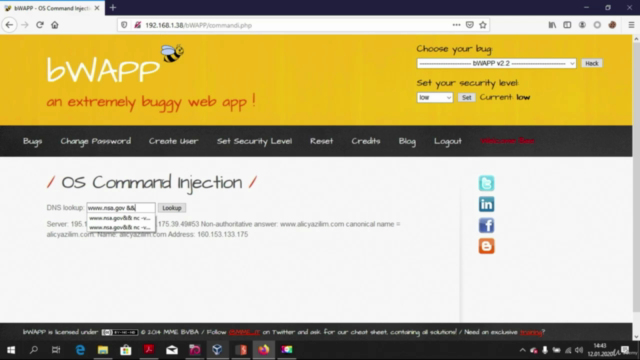Open the Firefox hamburger menu
Image resolution: width=640 pixels, height=360 pixels.
(631, 25)
